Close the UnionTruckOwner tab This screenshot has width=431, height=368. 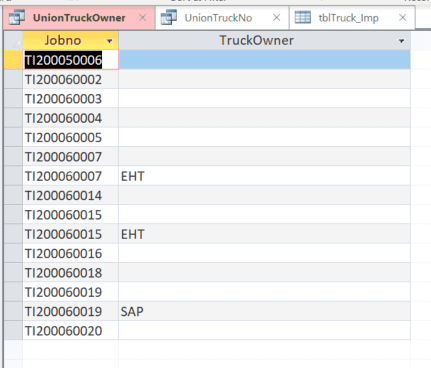tap(143, 18)
